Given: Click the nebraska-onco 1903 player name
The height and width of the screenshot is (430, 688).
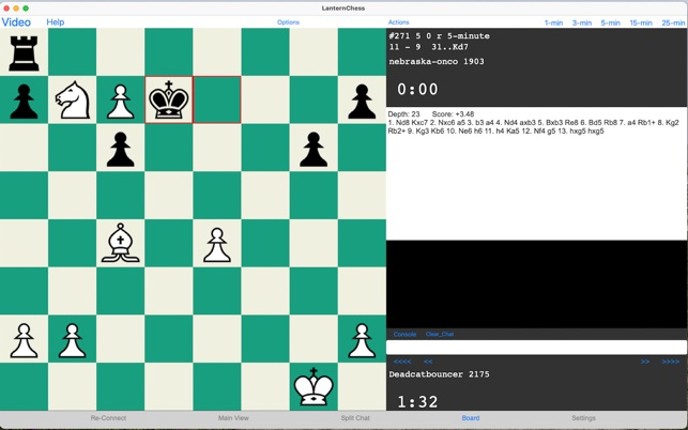Looking at the screenshot, I should pos(437,61).
